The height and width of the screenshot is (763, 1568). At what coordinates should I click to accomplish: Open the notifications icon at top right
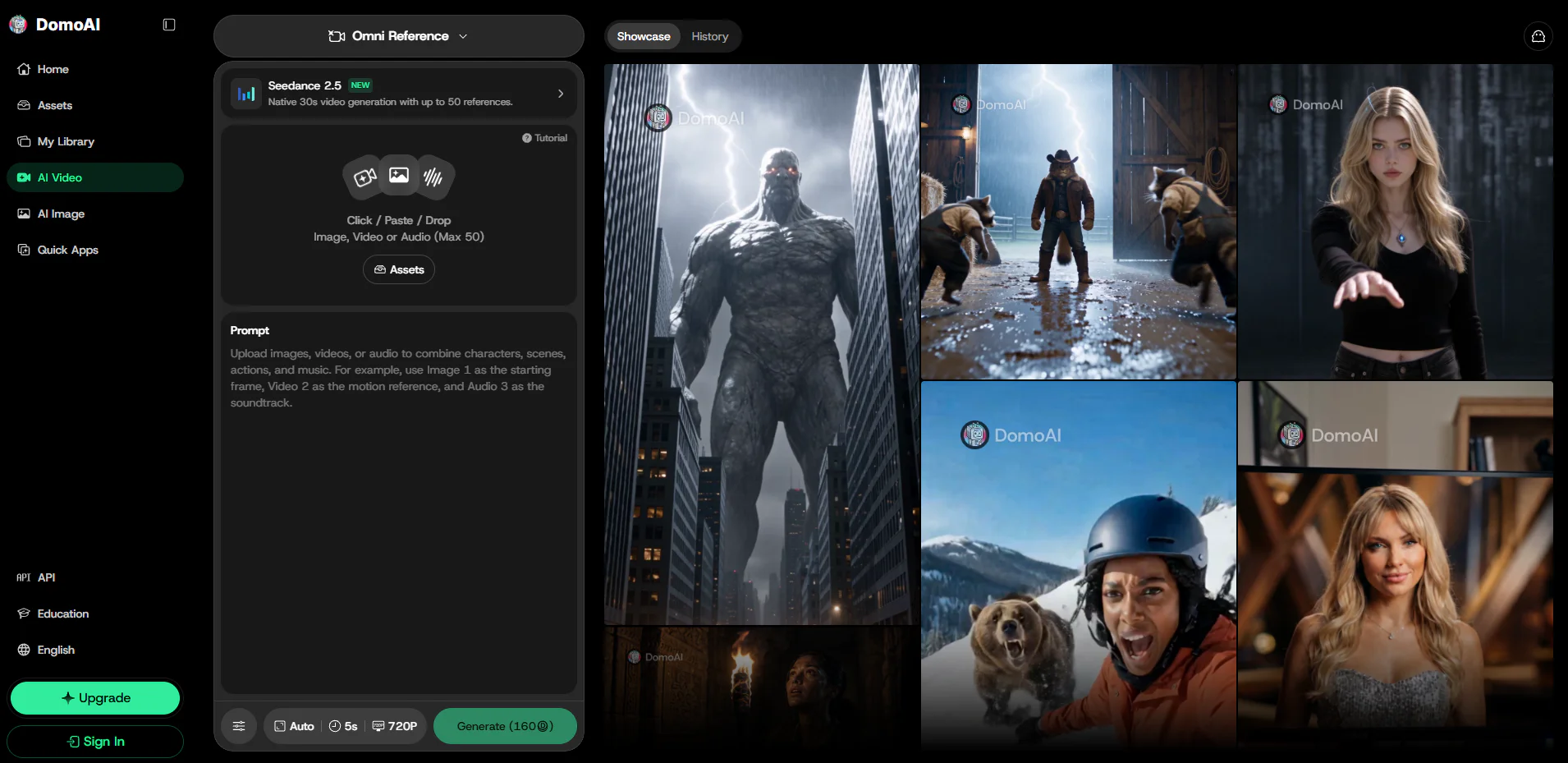(x=1538, y=36)
